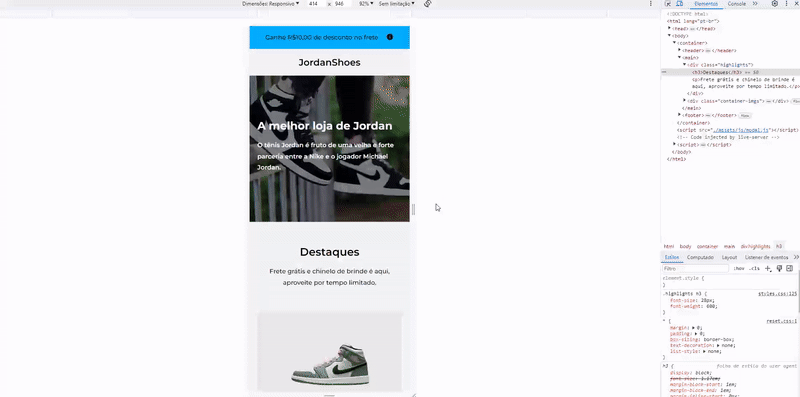Click the flex badge beside container-imgs
800x397 pixels.
[x=796, y=102]
